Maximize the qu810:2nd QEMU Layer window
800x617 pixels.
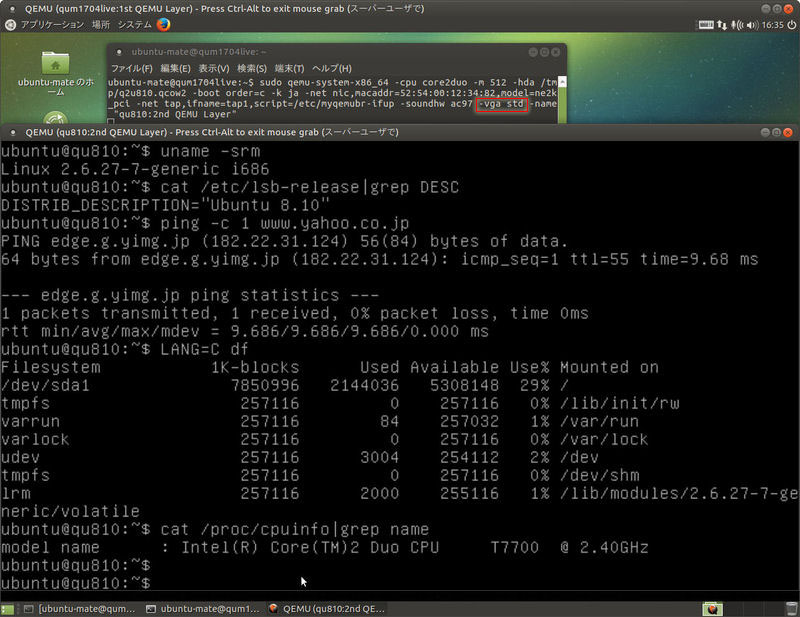click(x=777, y=132)
